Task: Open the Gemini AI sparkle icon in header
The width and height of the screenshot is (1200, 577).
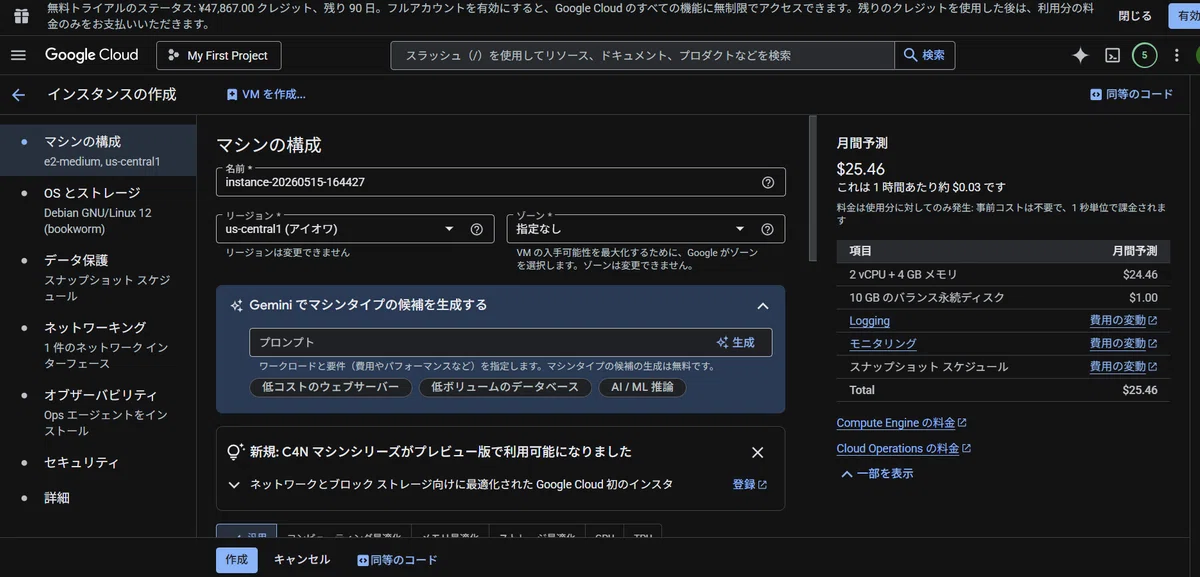Action: click(1080, 56)
